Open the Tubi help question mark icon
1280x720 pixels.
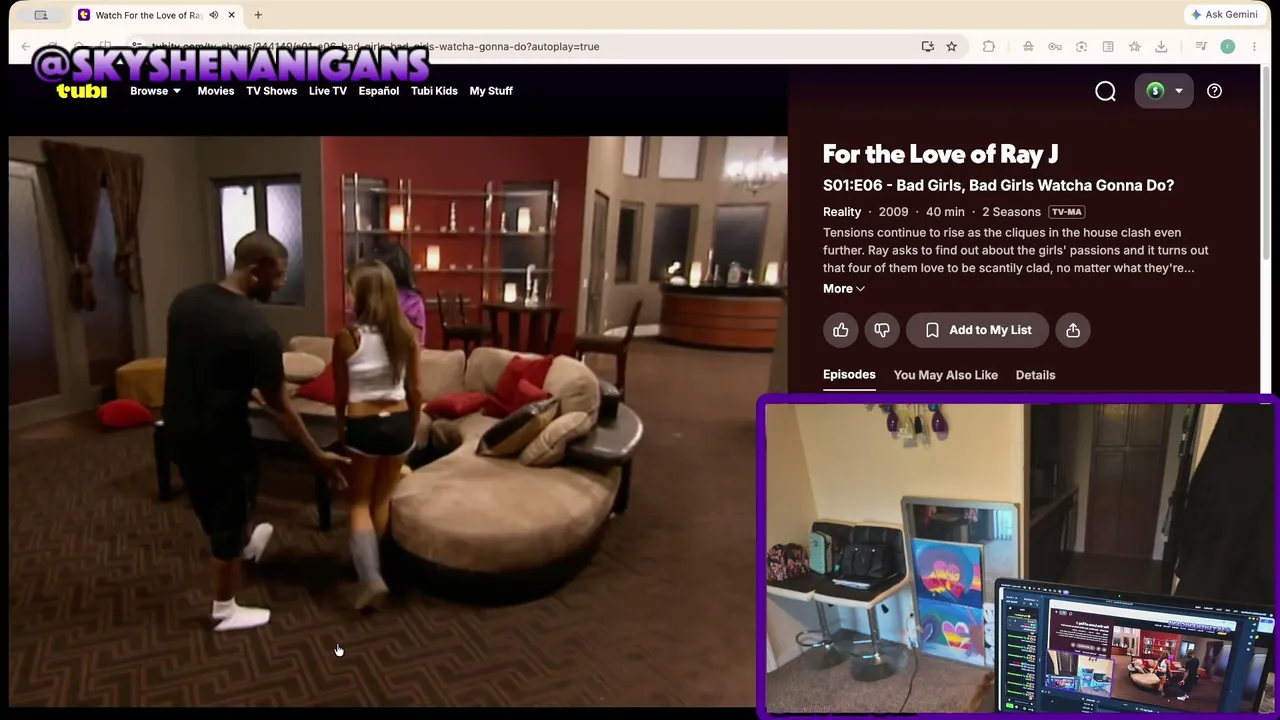(1214, 91)
